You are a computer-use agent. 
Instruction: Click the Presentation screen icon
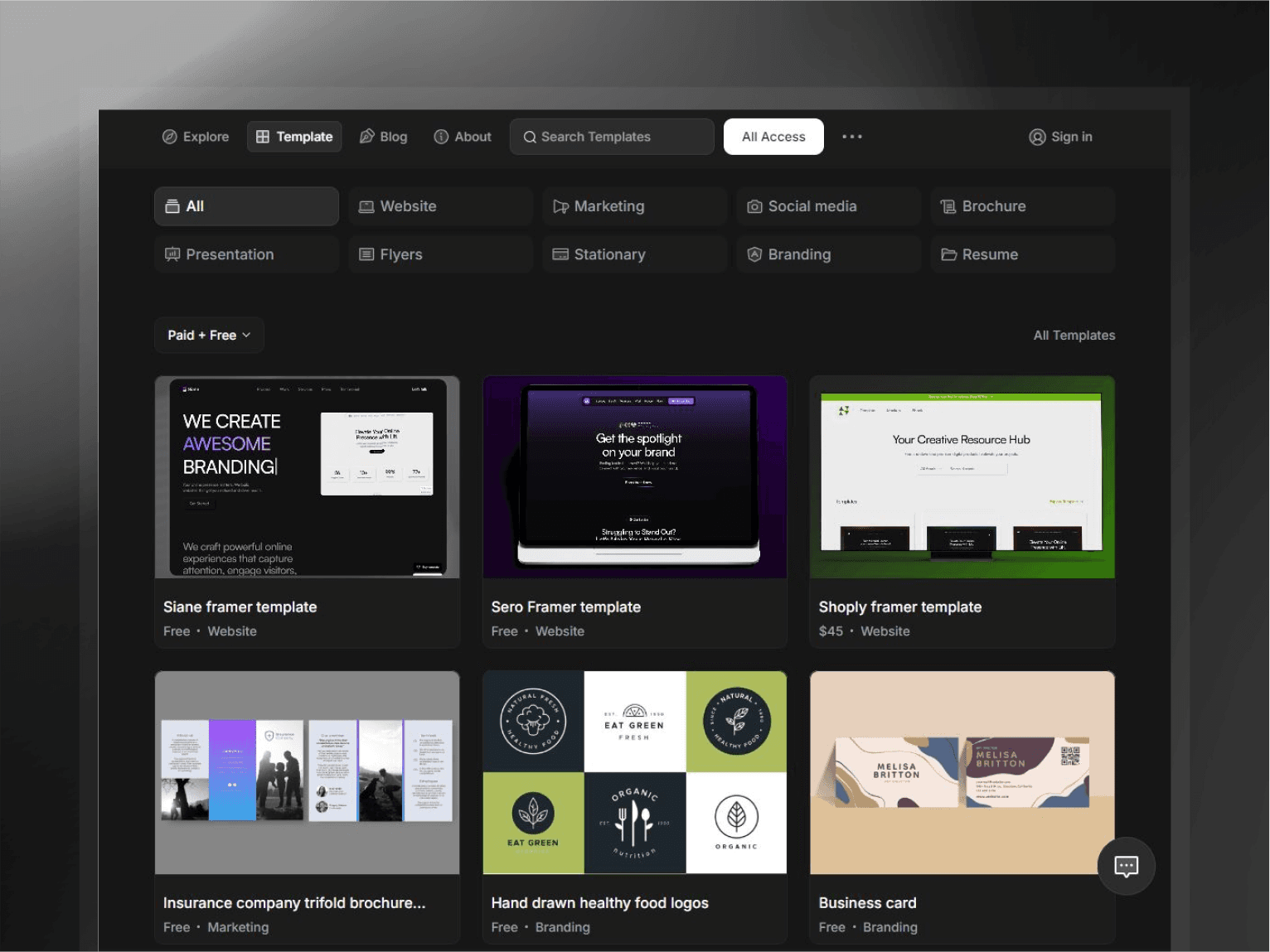[x=172, y=254]
